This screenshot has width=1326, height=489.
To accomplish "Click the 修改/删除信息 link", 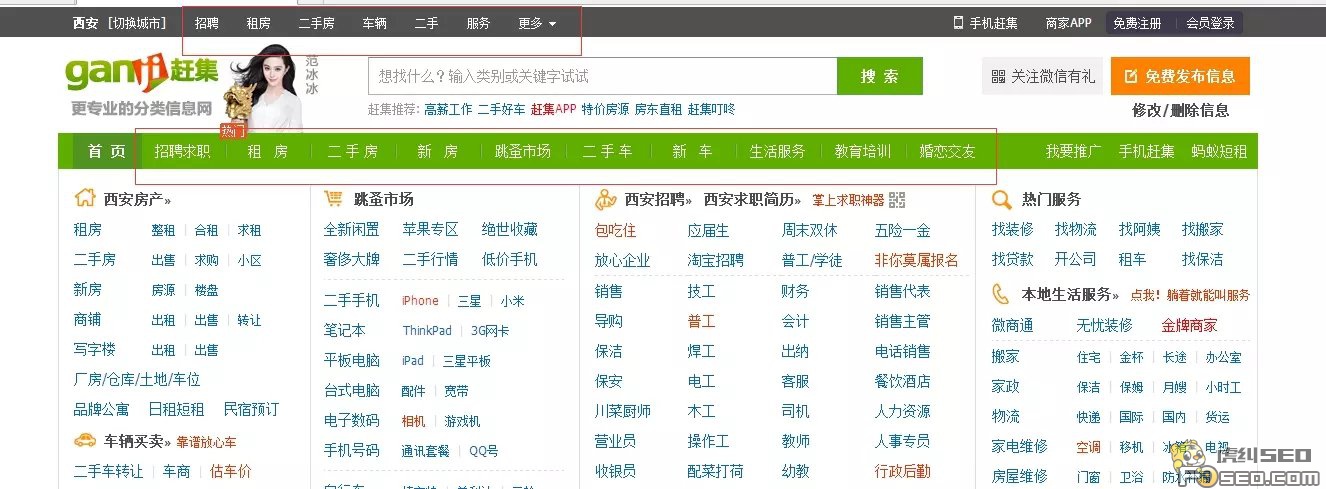I will 1181,110.
